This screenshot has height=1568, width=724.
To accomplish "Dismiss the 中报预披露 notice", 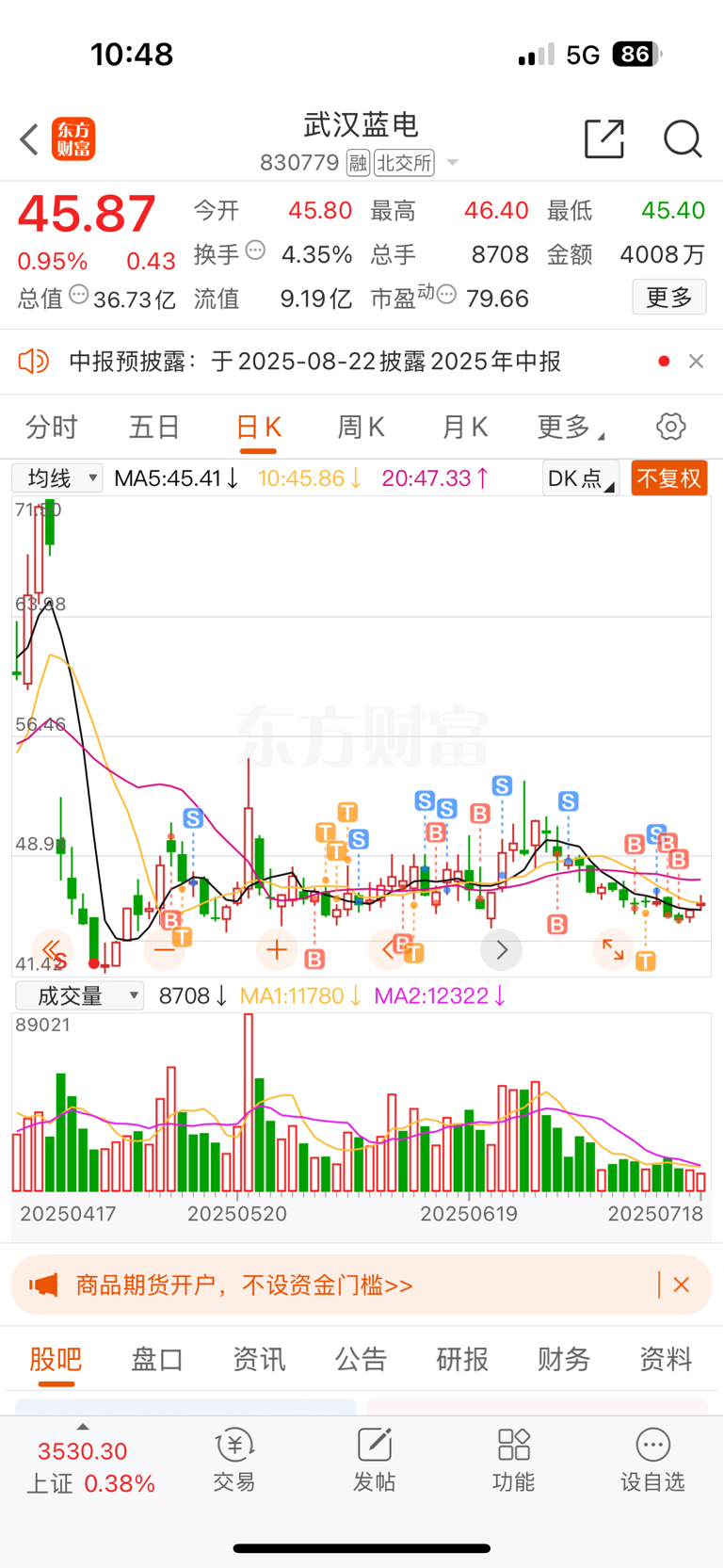I will tap(697, 361).
